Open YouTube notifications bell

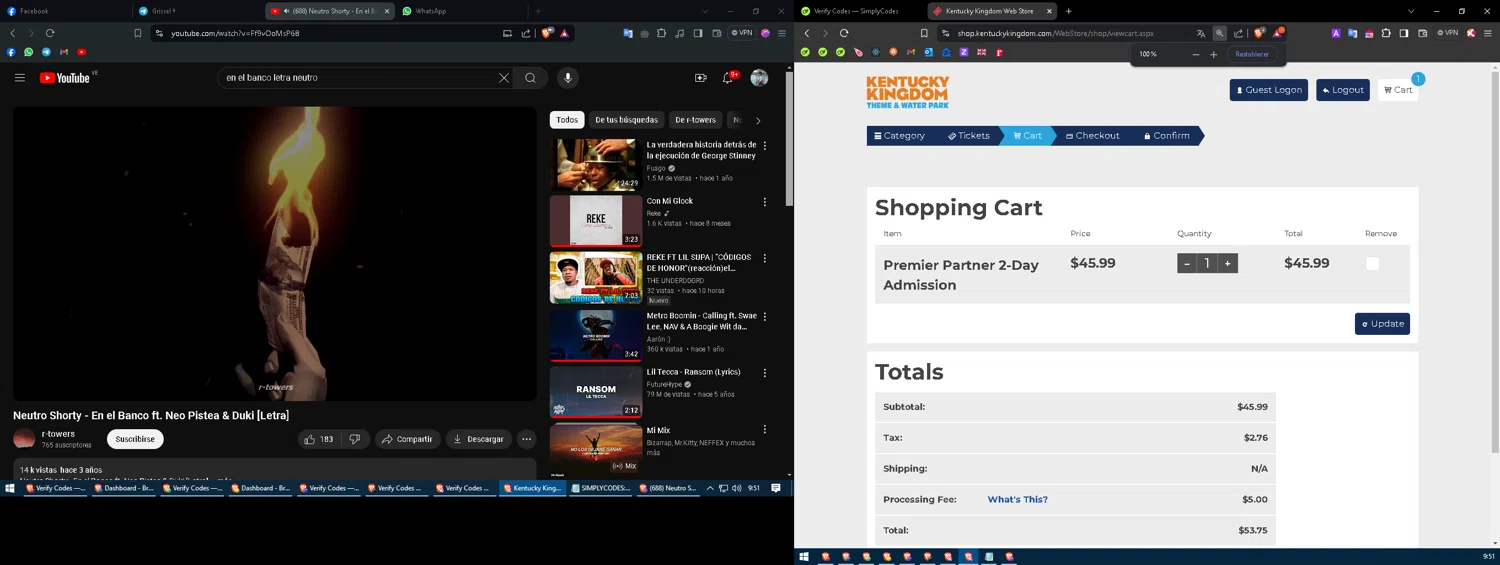click(x=728, y=78)
